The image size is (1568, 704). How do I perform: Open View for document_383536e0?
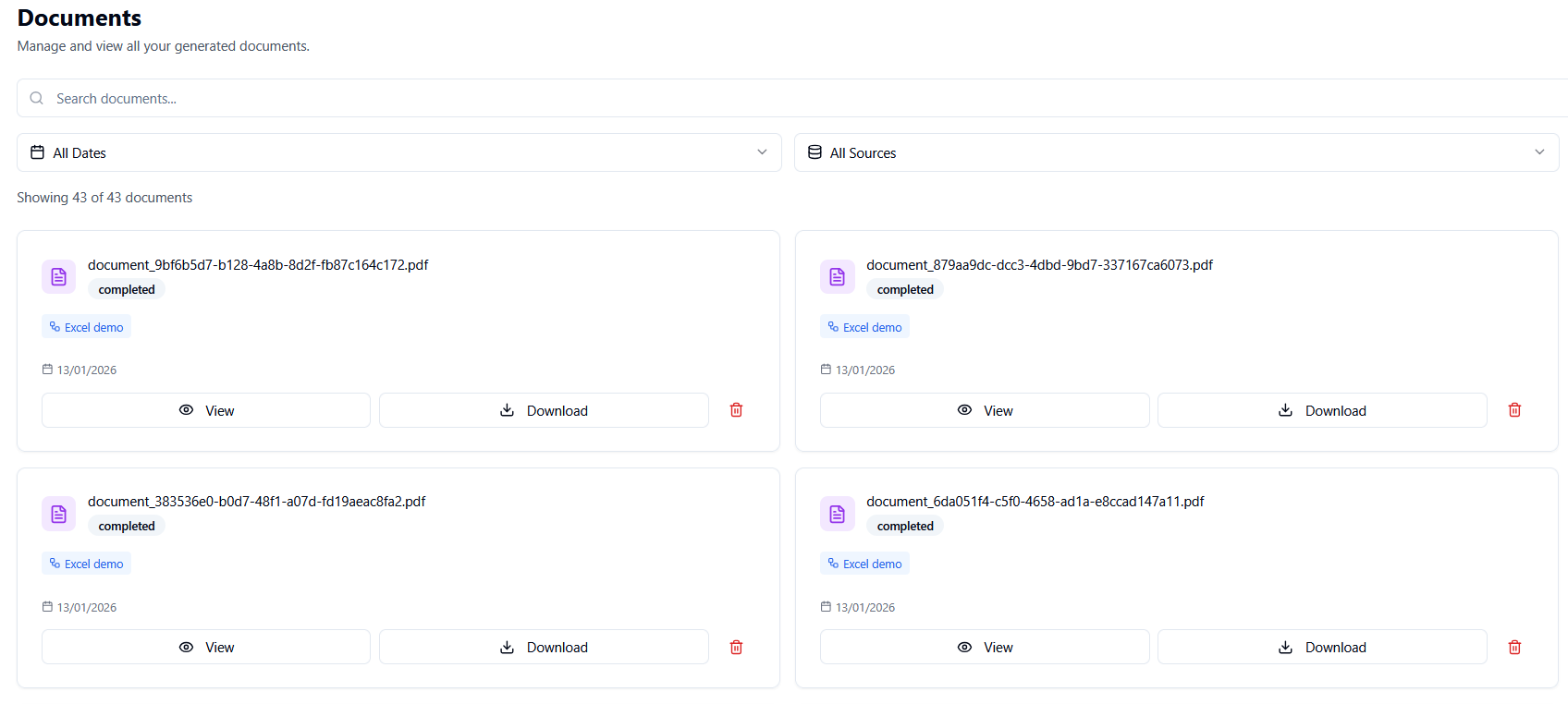tap(206, 648)
